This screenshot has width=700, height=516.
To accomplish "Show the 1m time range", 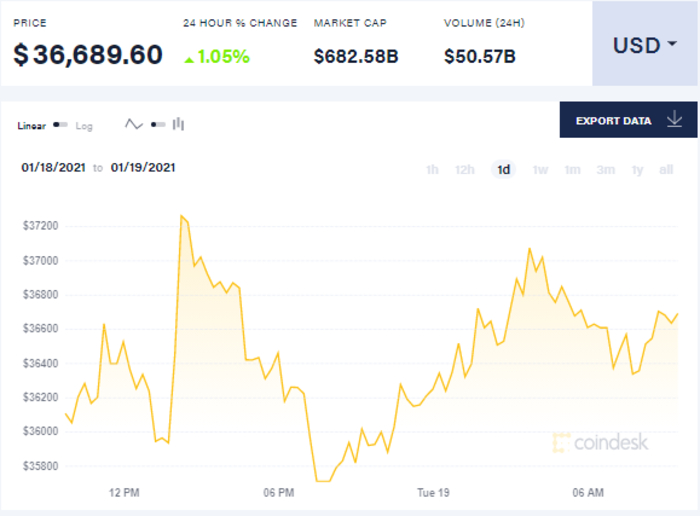I will 573,170.
